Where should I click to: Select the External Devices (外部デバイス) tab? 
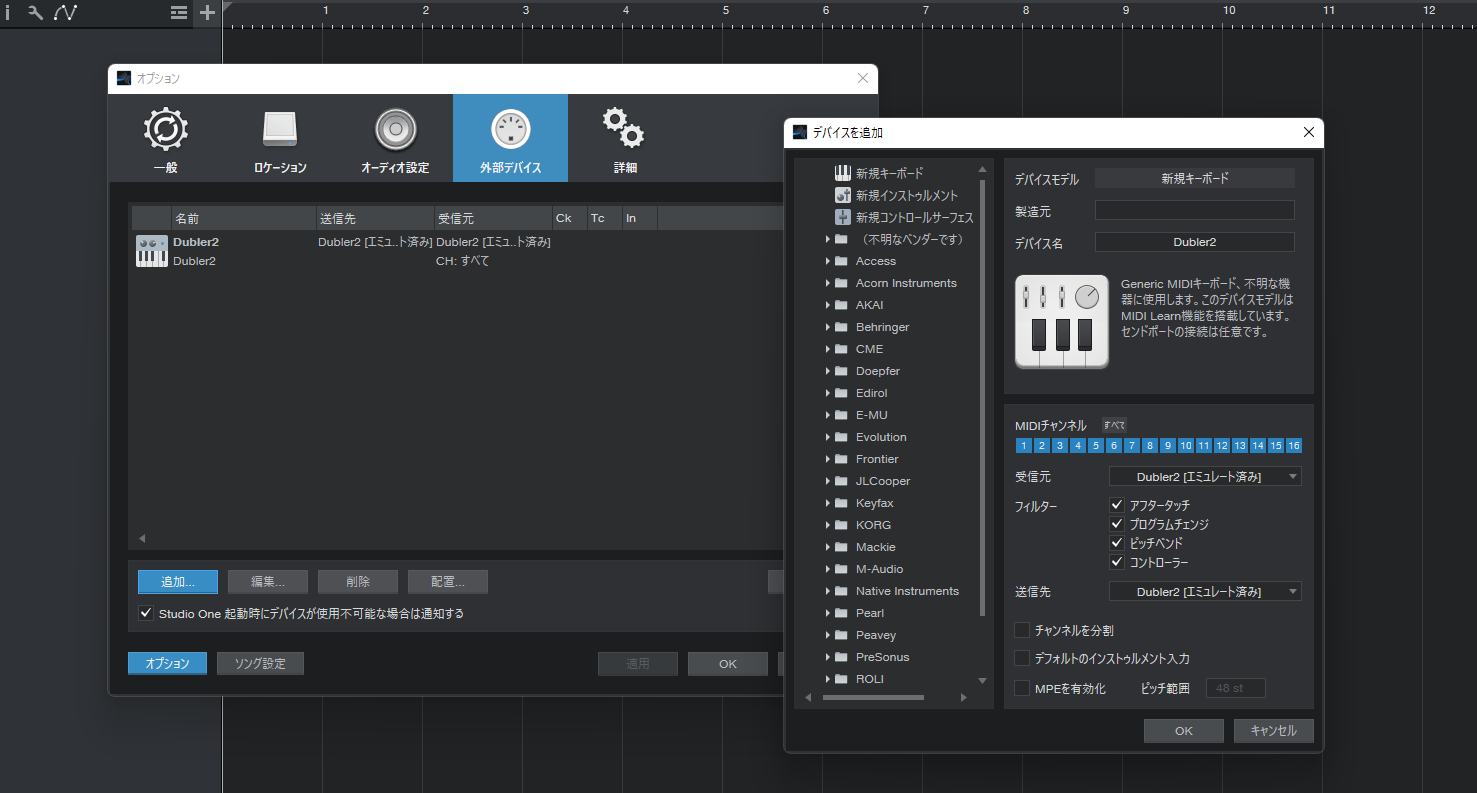pyautogui.click(x=510, y=138)
